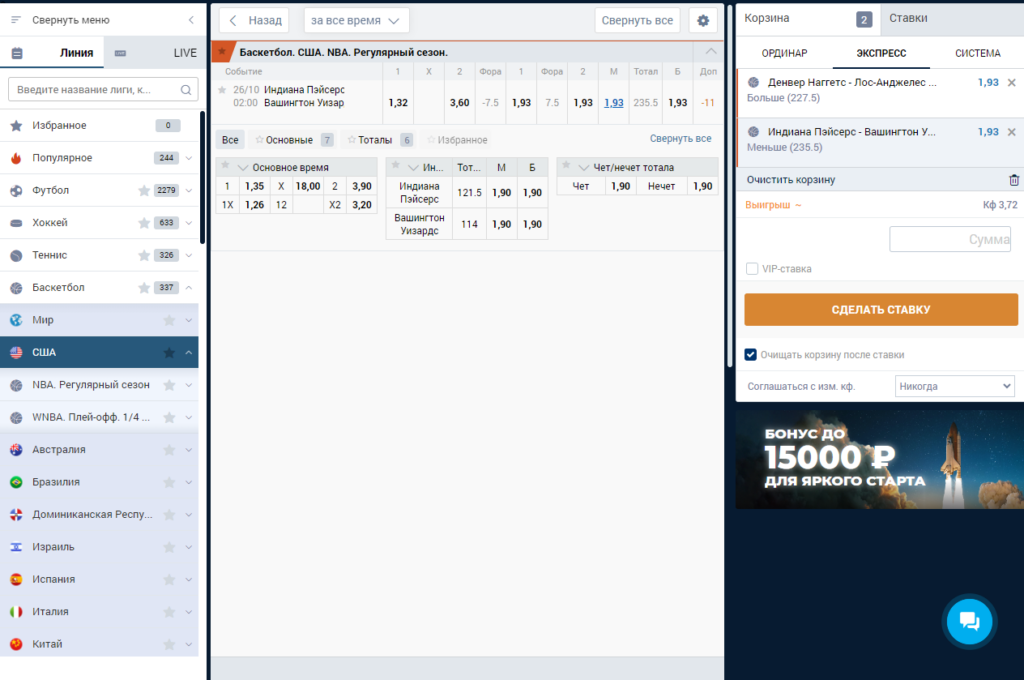This screenshot has height=680, width=1024.
Task: Click the Испания flag icon
Action: click(x=16, y=579)
